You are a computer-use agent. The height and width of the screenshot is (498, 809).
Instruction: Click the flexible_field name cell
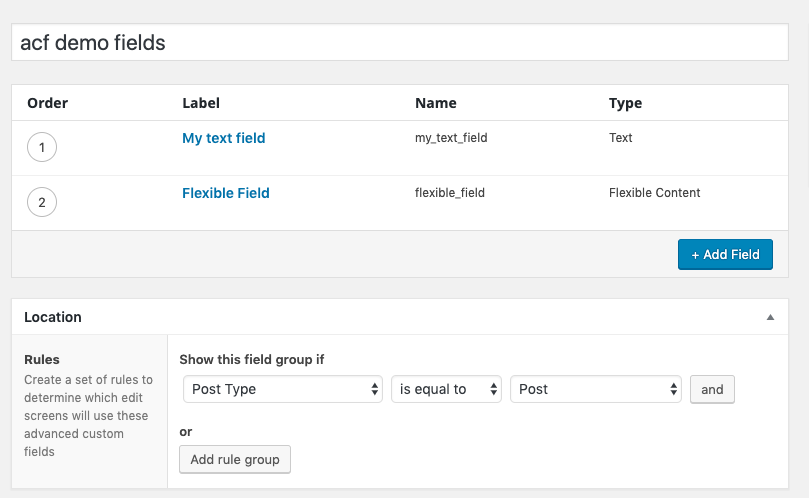coord(450,193)
